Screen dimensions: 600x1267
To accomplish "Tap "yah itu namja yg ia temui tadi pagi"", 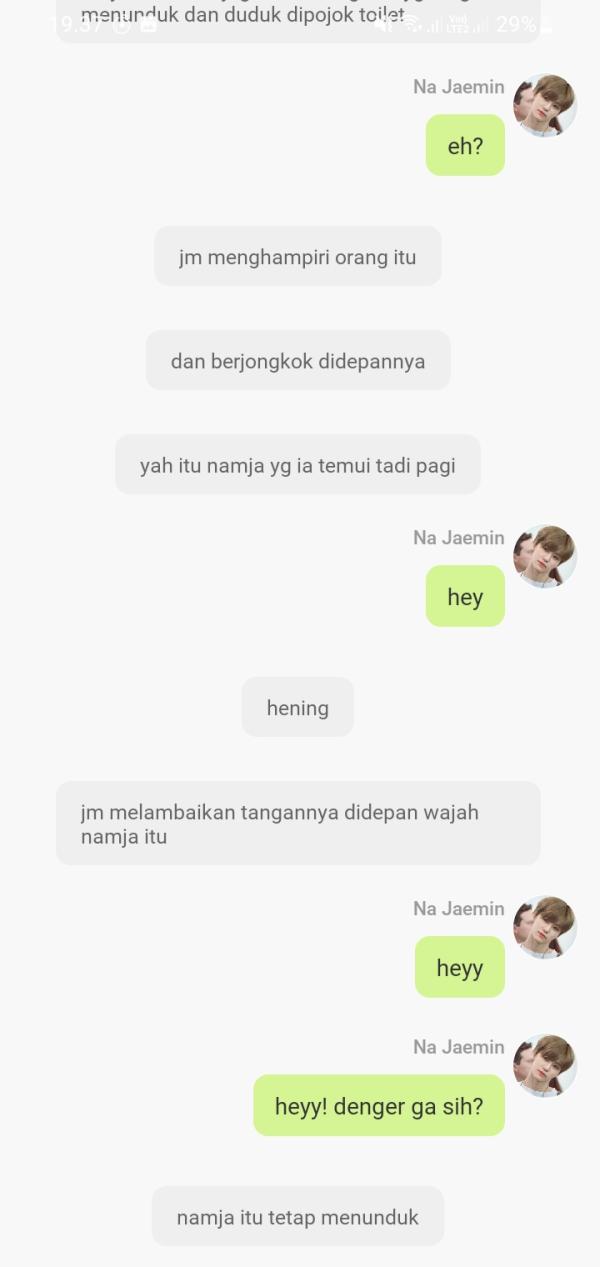I will [x=298, y=465].
